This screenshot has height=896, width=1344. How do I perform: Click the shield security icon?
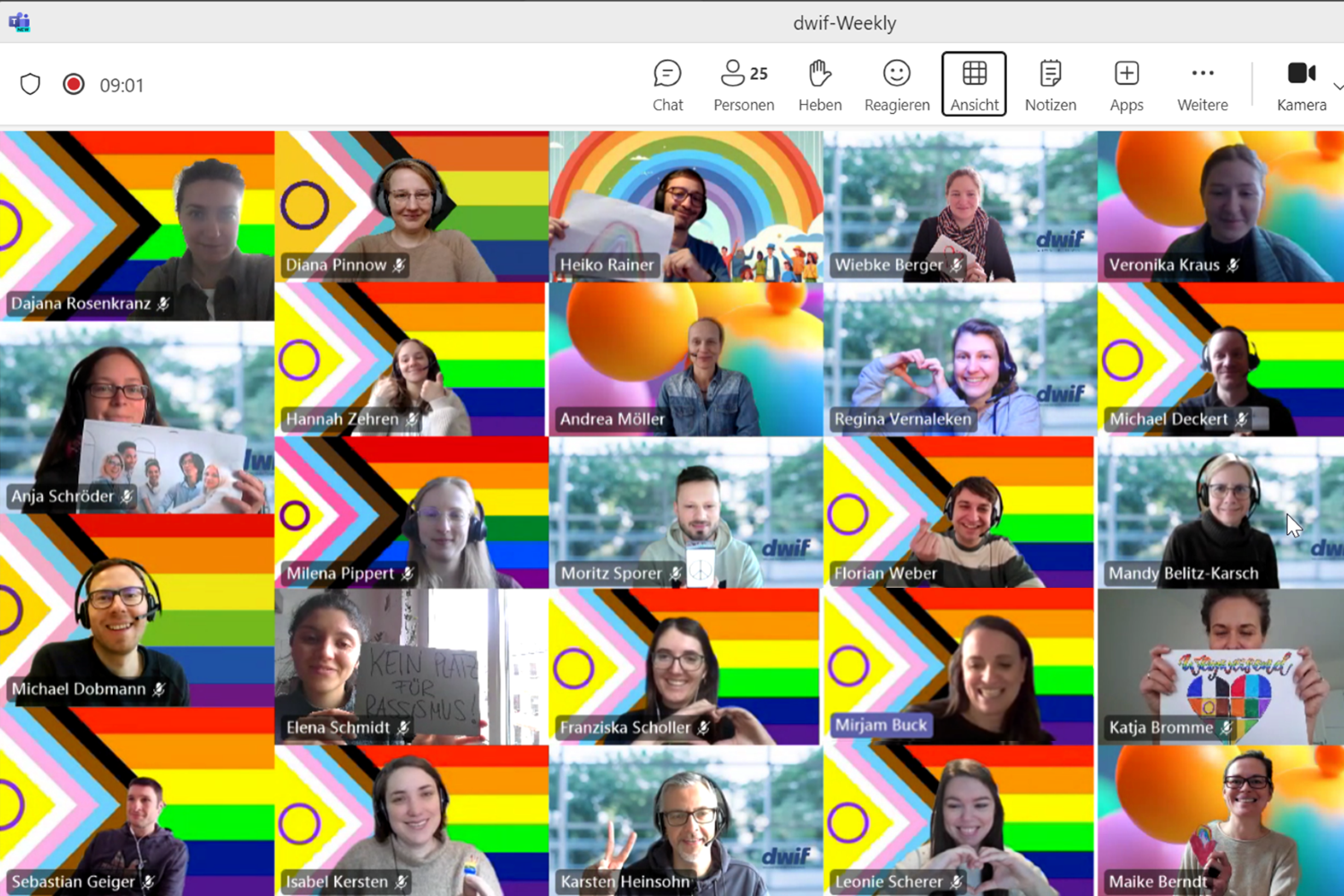(x=30, y=85)
